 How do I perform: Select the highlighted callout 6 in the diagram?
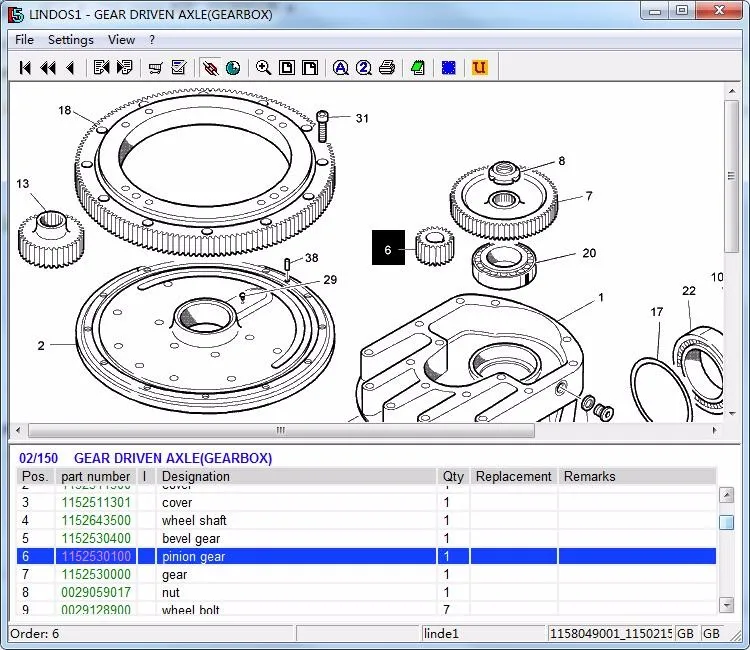tap(388, 248)
